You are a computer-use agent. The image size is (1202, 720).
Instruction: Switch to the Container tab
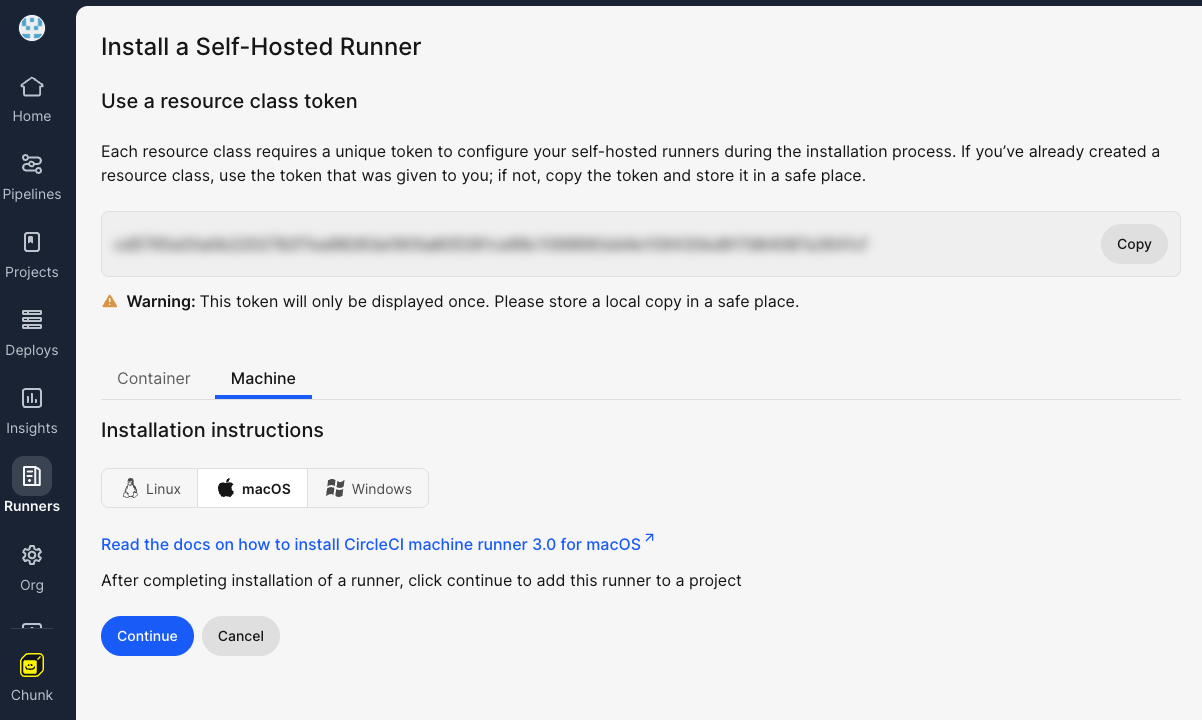coord(154,379)
